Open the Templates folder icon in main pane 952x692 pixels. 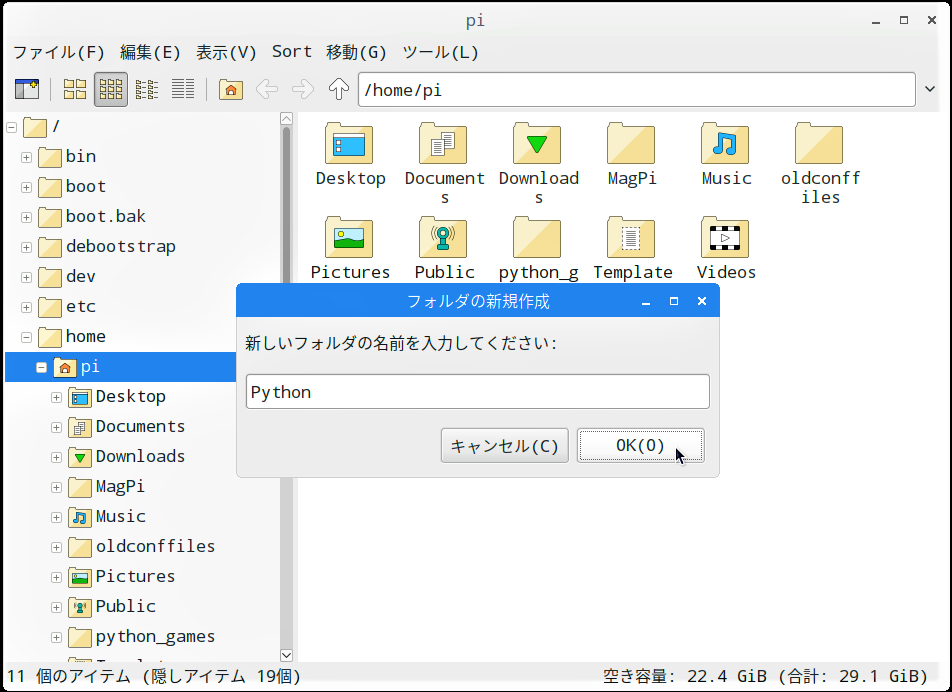pos(631,237)
